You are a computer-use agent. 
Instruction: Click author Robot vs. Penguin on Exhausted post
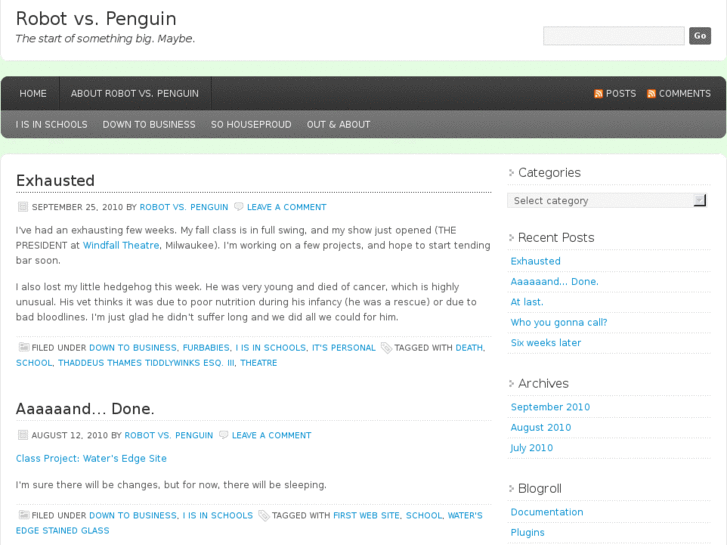coord(184,207)
